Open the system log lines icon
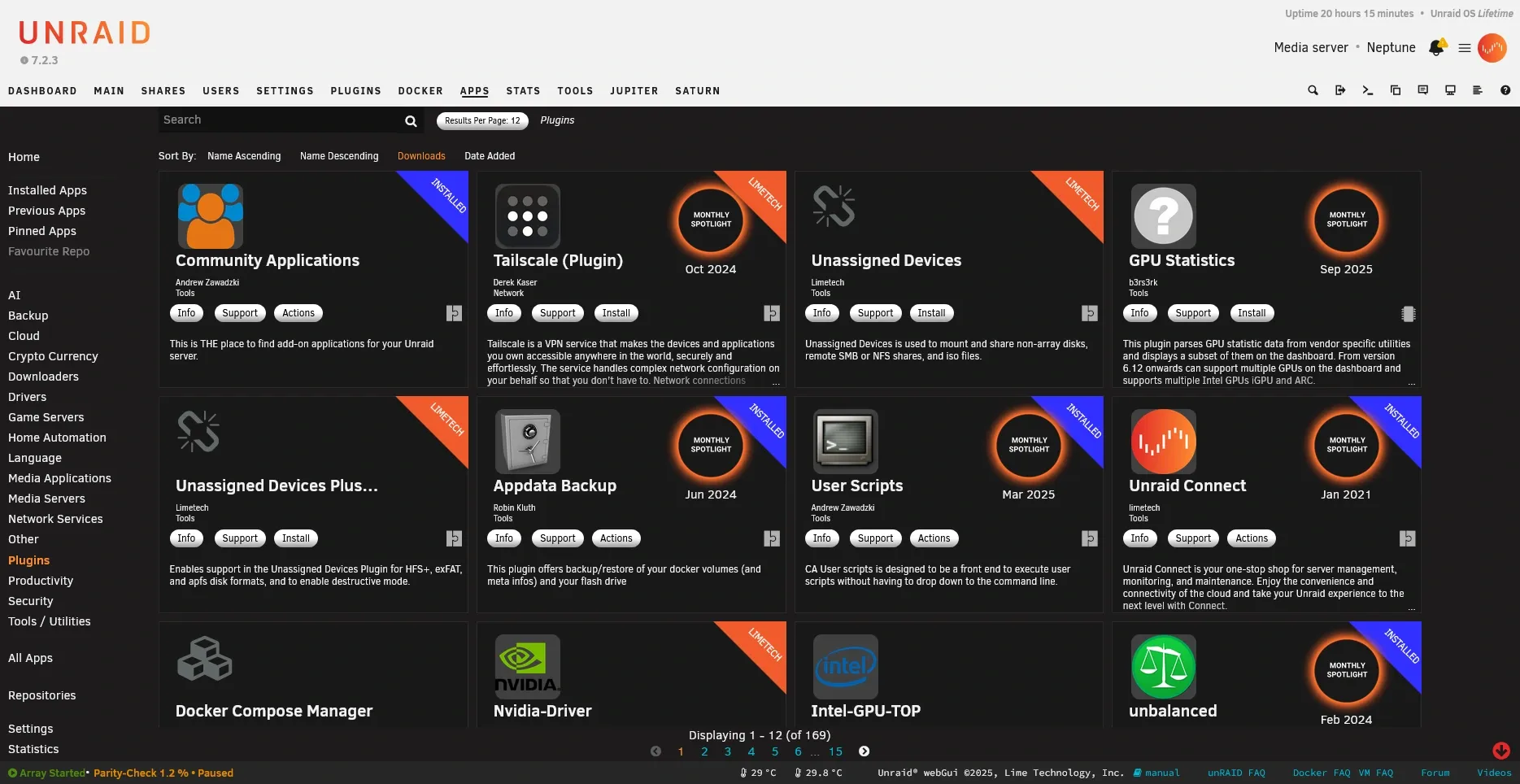1520x784 pixels. 1478,90
